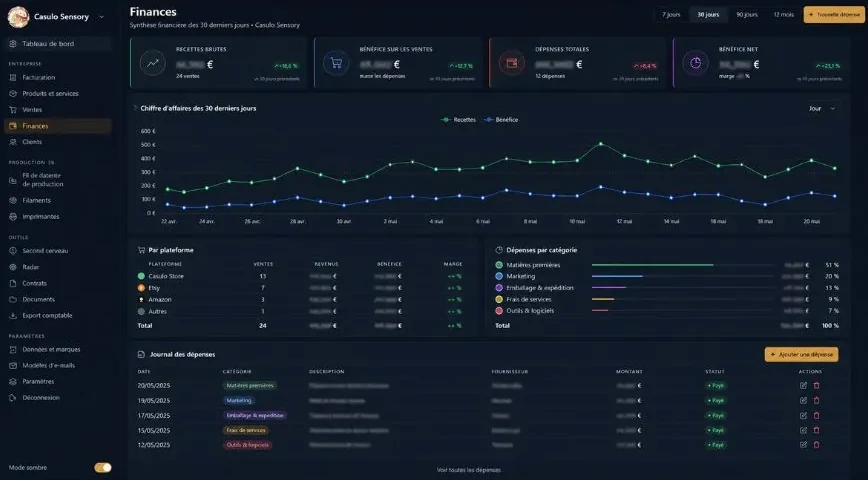
Task: Open the Jour granularity dropdown
Action: coord(822,109)
